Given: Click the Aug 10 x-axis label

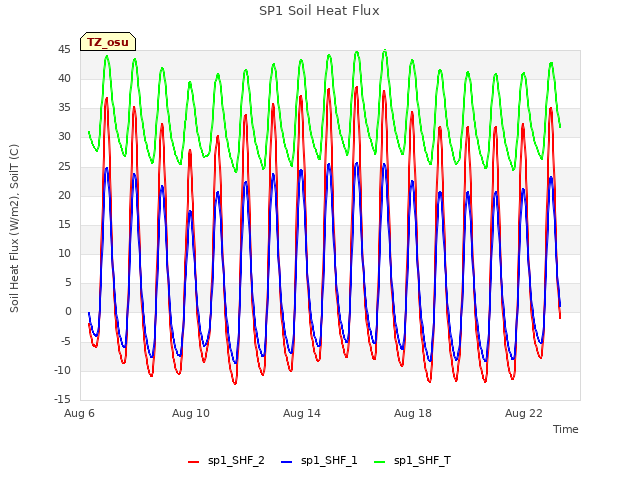Looking at the screenshot, I should point(191,413).
